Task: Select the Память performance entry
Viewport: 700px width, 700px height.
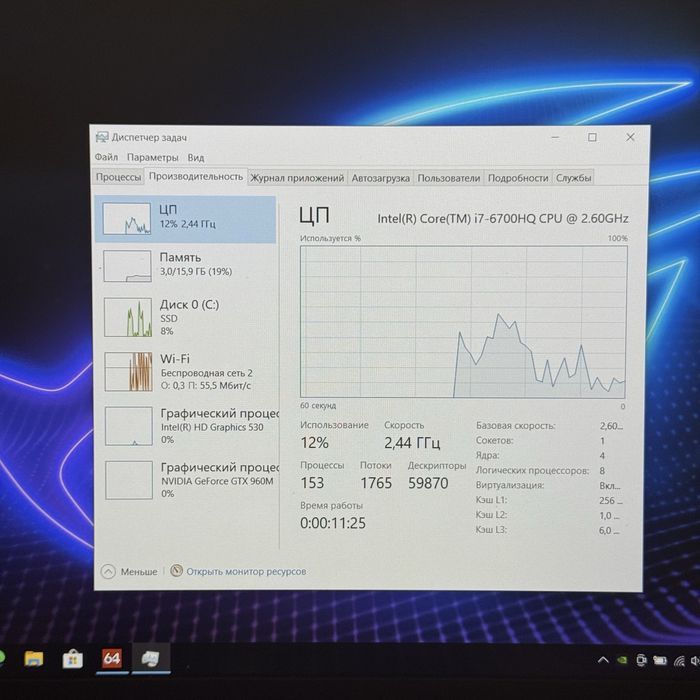Action: [186, 266]
